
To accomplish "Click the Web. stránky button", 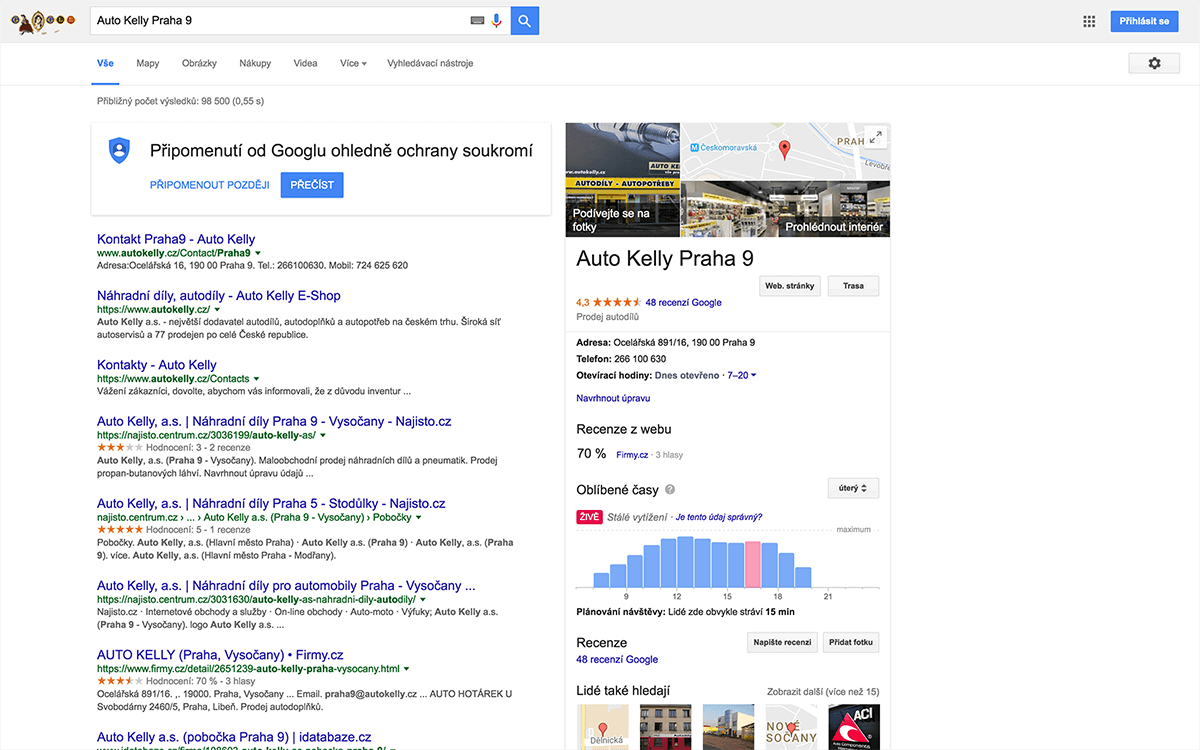I will [790, 286].
